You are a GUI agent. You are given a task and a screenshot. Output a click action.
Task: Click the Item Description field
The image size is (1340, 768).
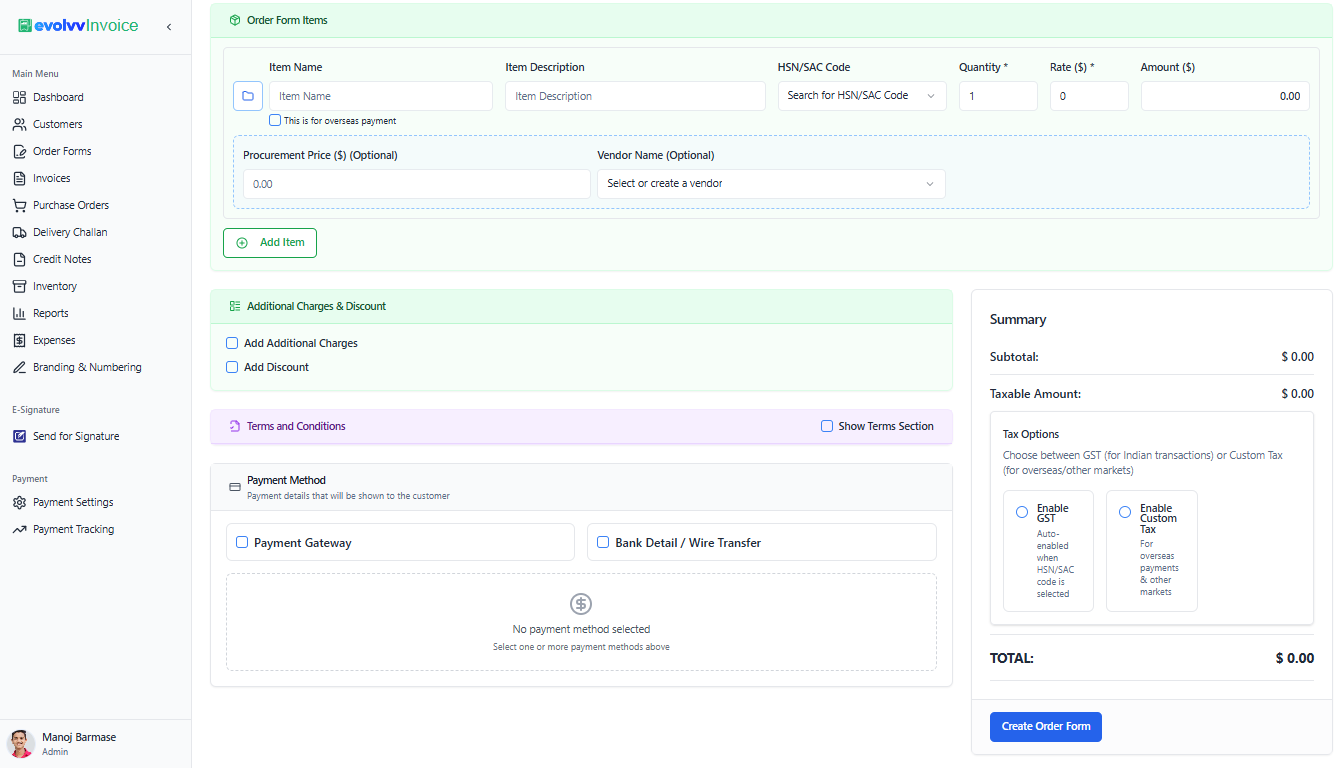[x=635, y=96]
